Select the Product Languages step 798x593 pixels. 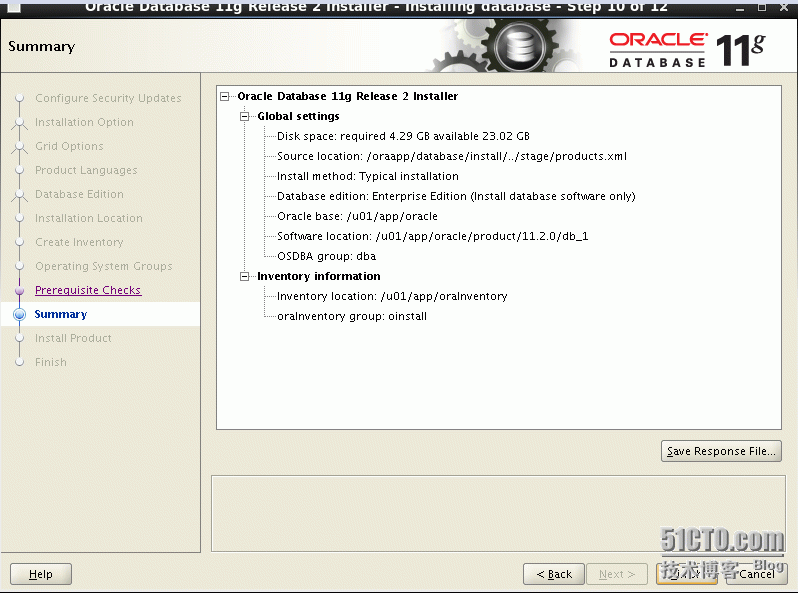pos(86,170)
